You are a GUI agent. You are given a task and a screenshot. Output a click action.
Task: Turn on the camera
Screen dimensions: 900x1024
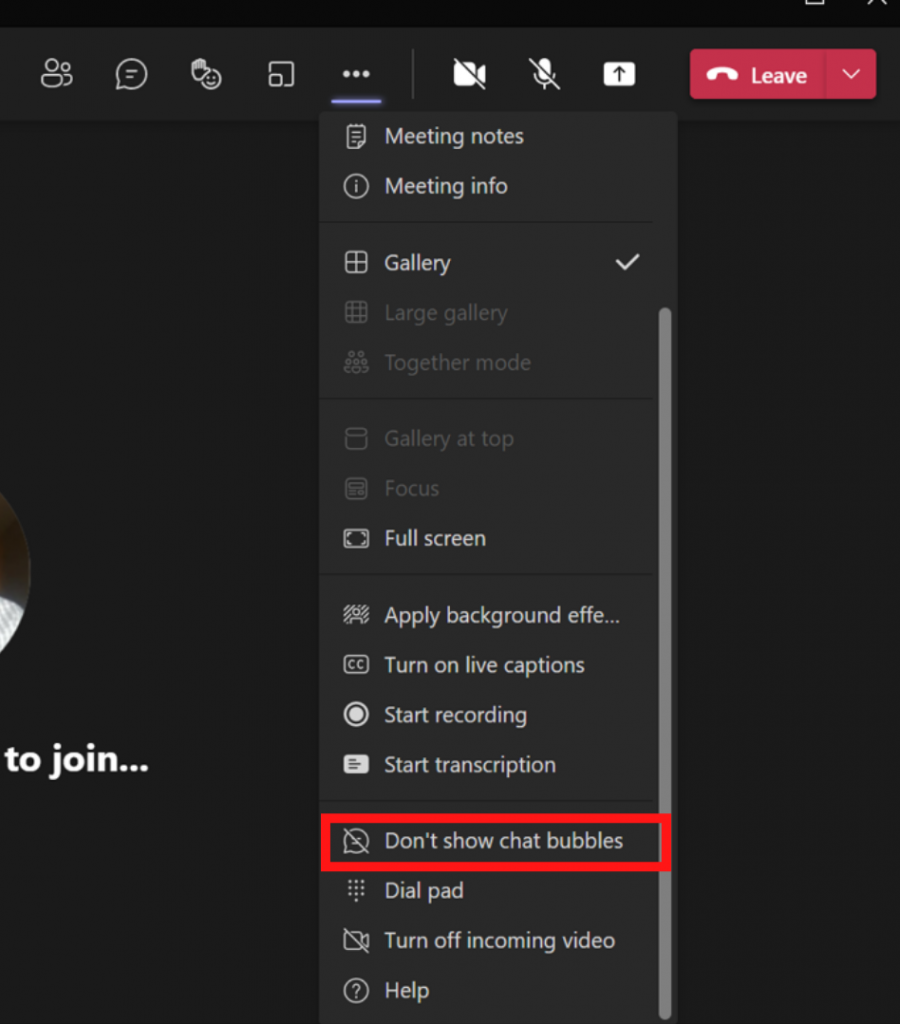(x=470, y=74)
